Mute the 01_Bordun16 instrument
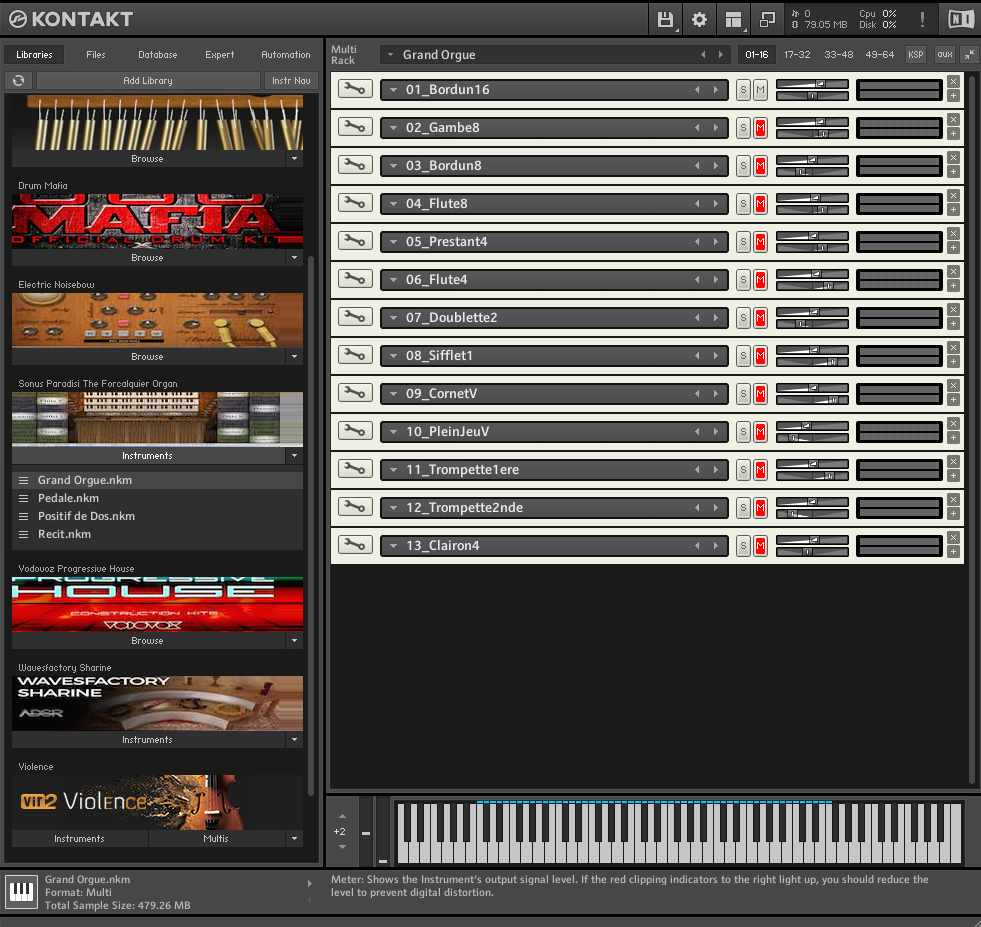The height and width of the screenshot is (927, 981). click(760, 89)
